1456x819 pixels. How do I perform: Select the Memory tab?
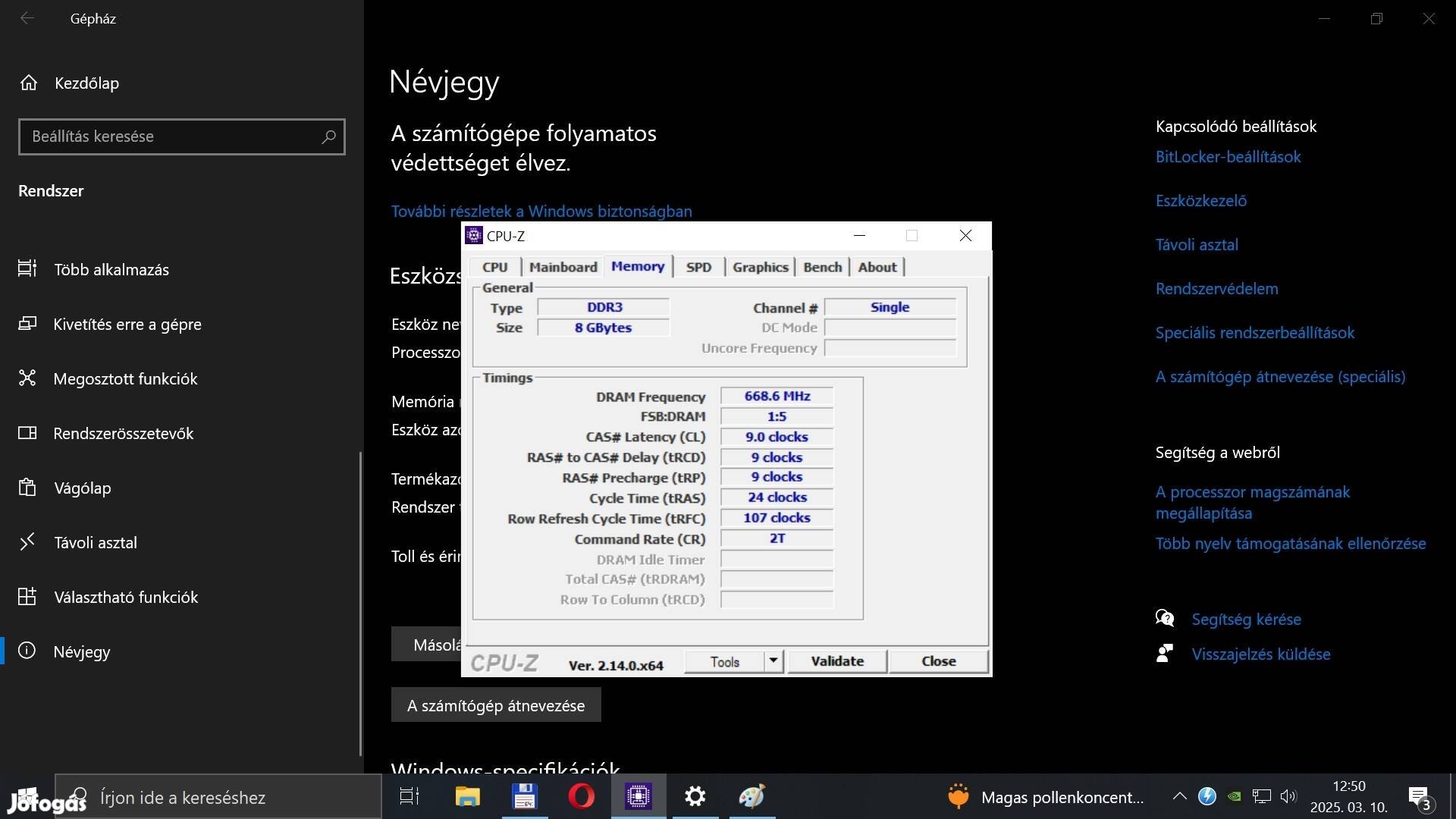point(638,266)
